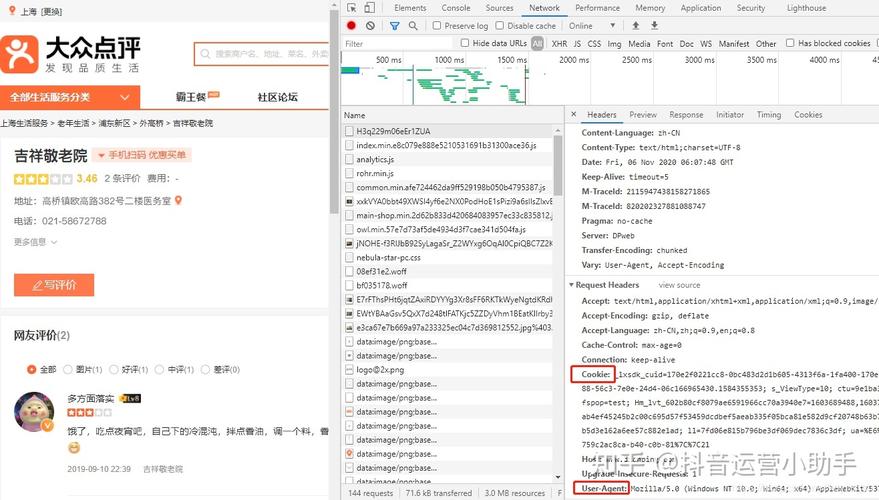Open the request Cookies tab
Image resolution: width=879 pixels, height=500 pixels.
[x=808, y=114]
